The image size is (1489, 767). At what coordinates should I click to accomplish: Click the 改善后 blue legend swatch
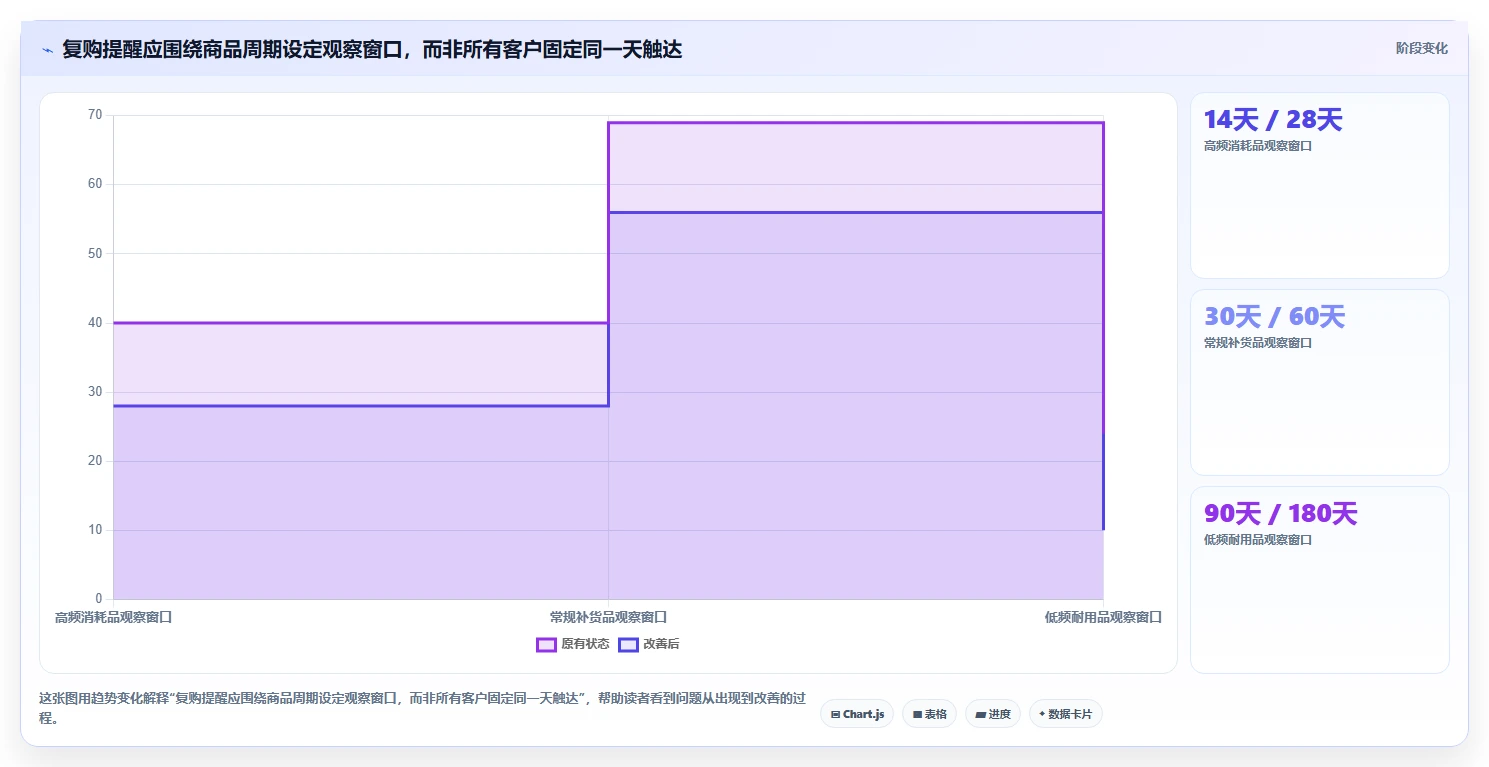628,644
